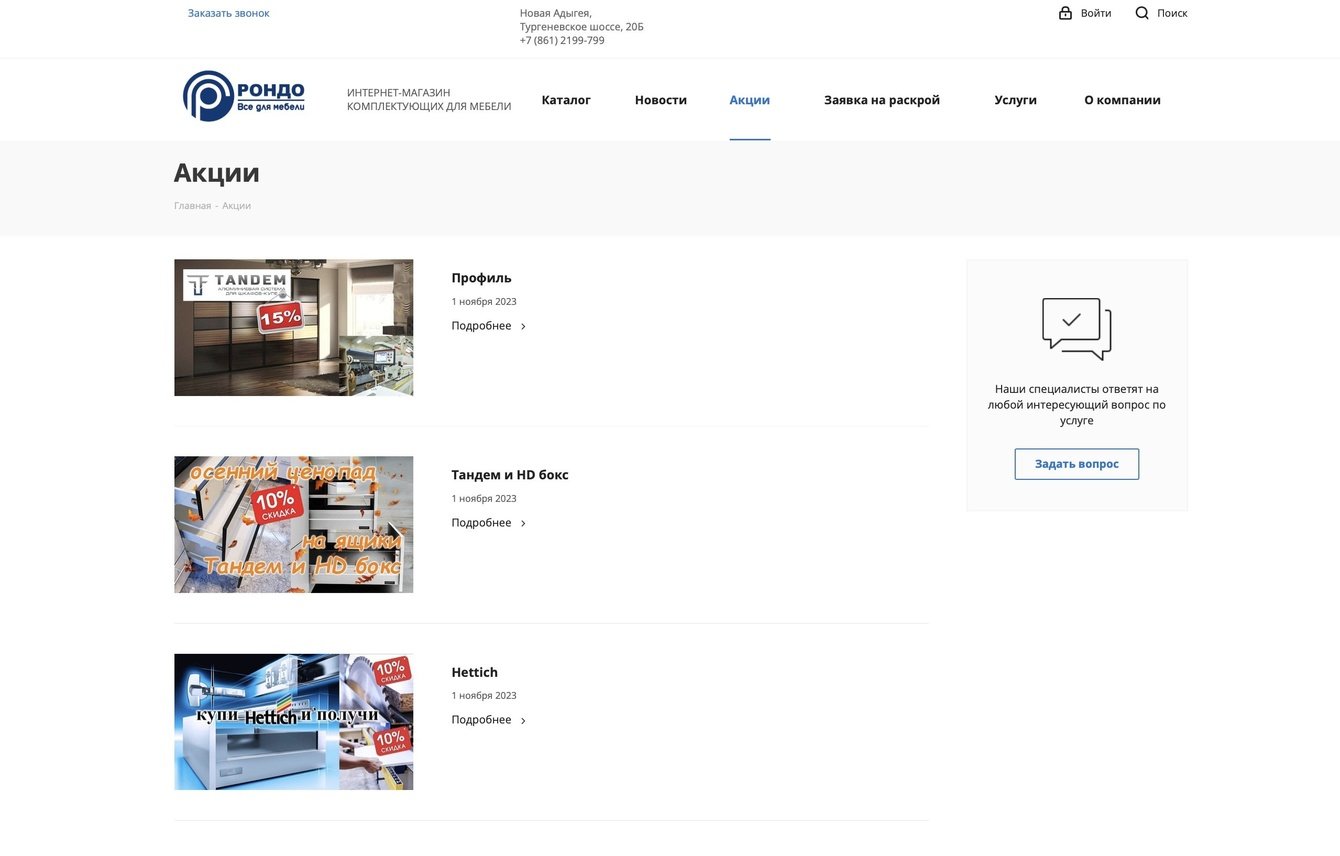Viewport: 1340px width, 856px height.
Task: Open the Тандем и HD бокс promotion title
Action: [x=510, y=475]
